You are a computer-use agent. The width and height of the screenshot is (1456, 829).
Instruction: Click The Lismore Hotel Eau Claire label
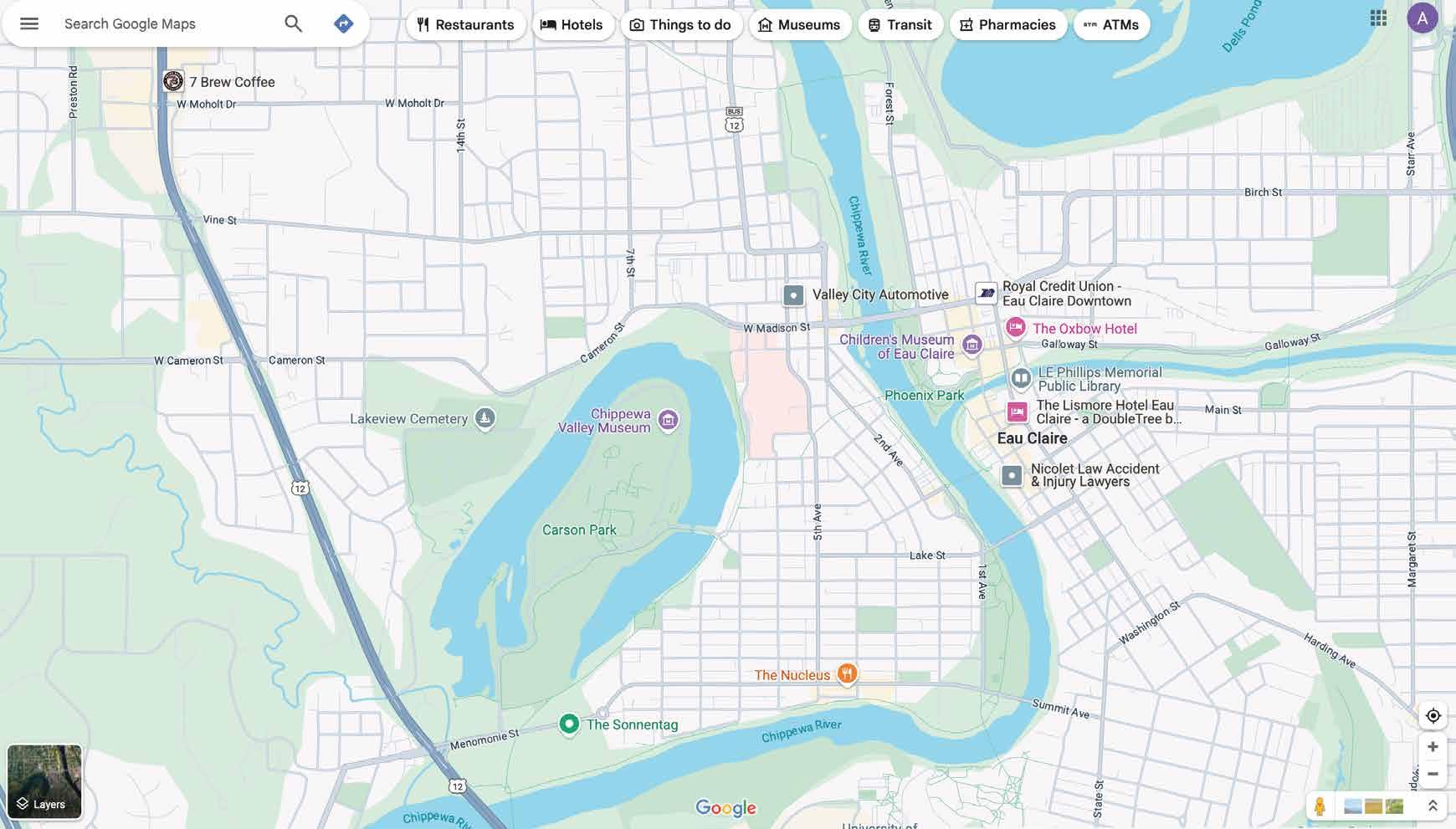(x=1109, y=412)
